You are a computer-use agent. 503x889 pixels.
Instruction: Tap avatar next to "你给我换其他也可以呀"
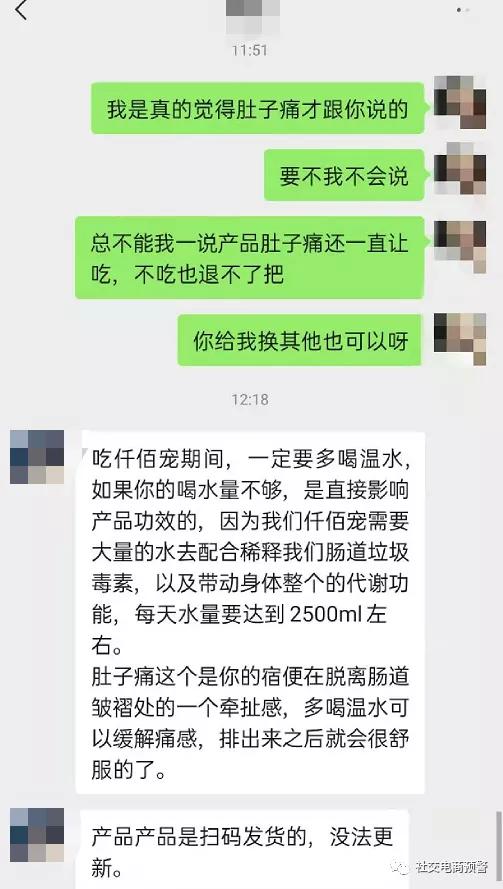460,339
